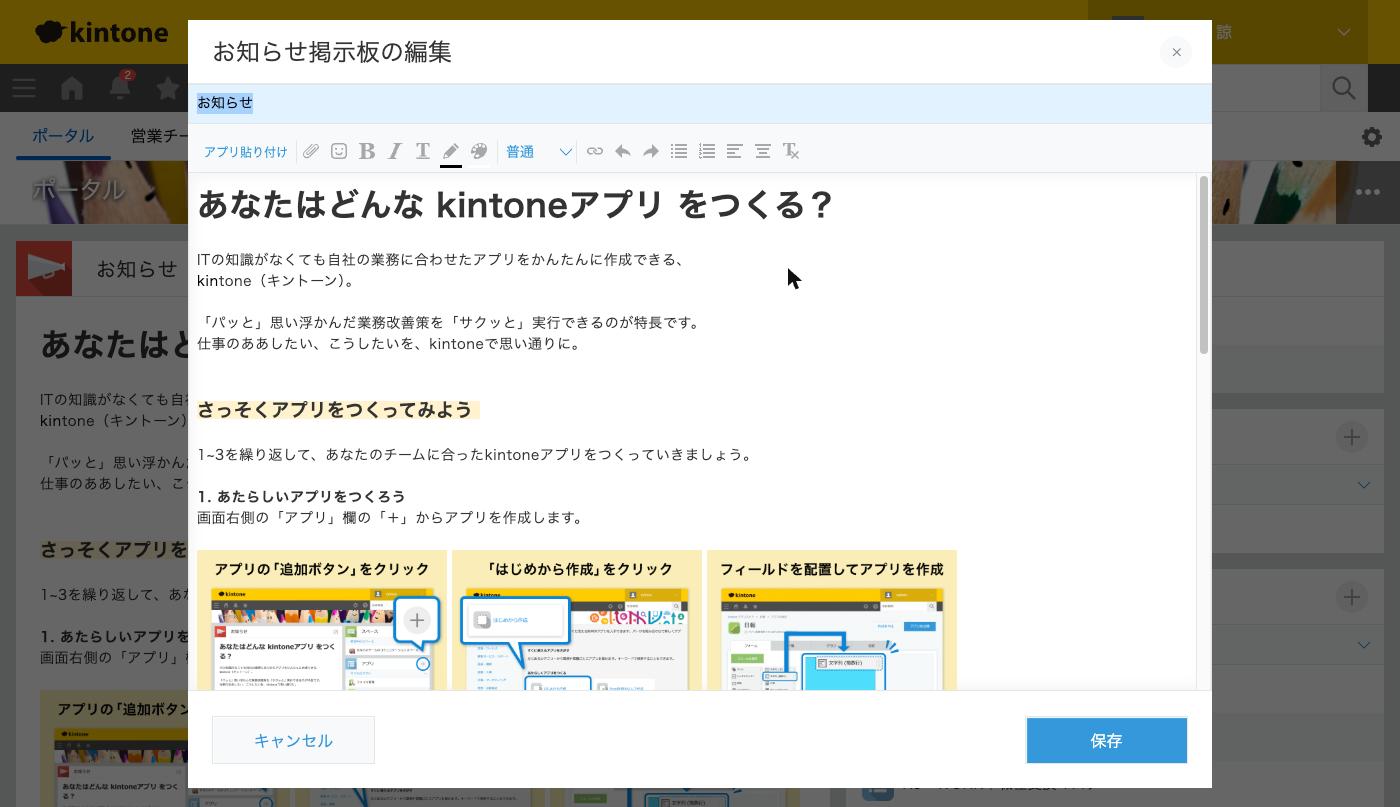Click the アプリの「追加ボタン」をクリック image
This screenshot has height=807, width=1400.
[x=322, y=620]
